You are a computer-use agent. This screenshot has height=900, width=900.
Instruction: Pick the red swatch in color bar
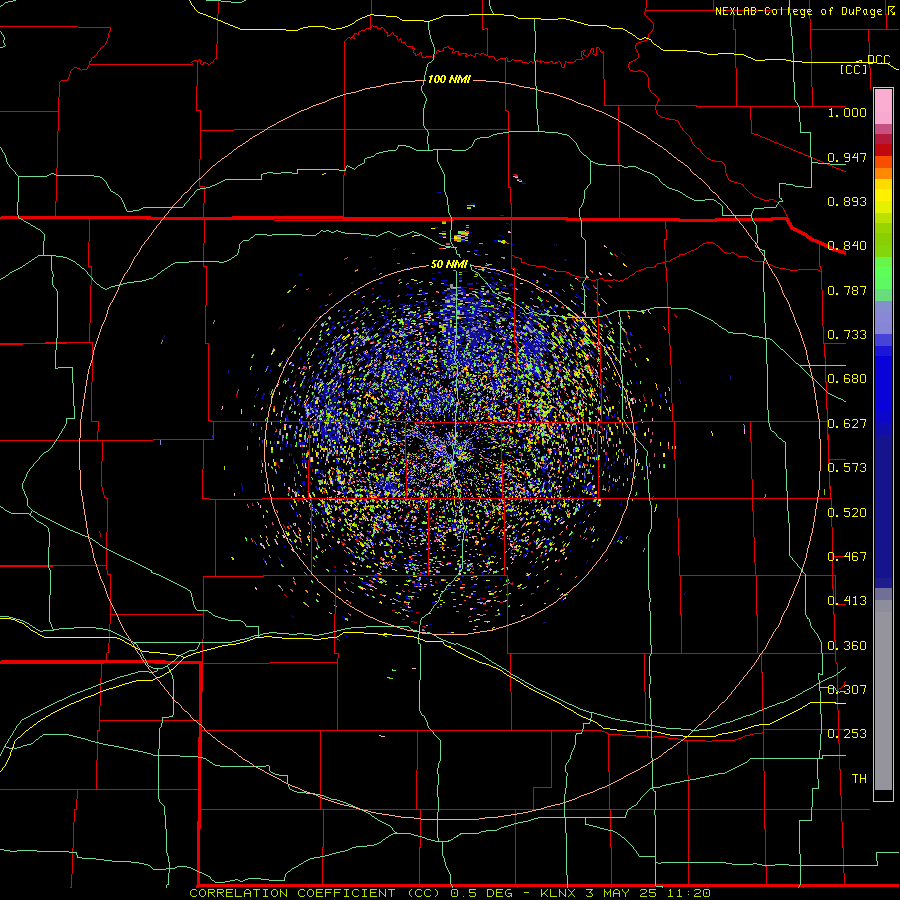point(883,150)
